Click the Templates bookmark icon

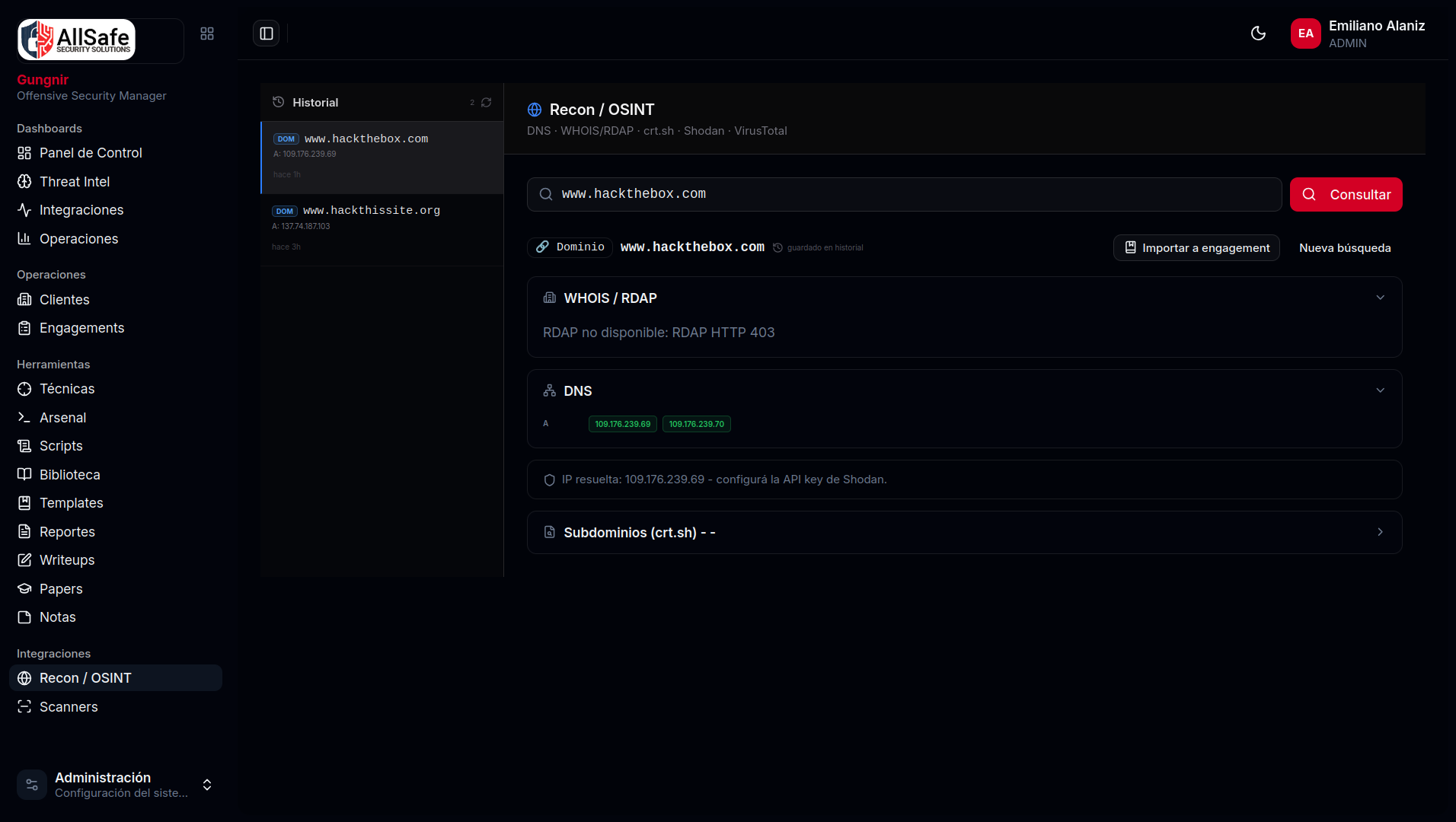coord(24,503)
